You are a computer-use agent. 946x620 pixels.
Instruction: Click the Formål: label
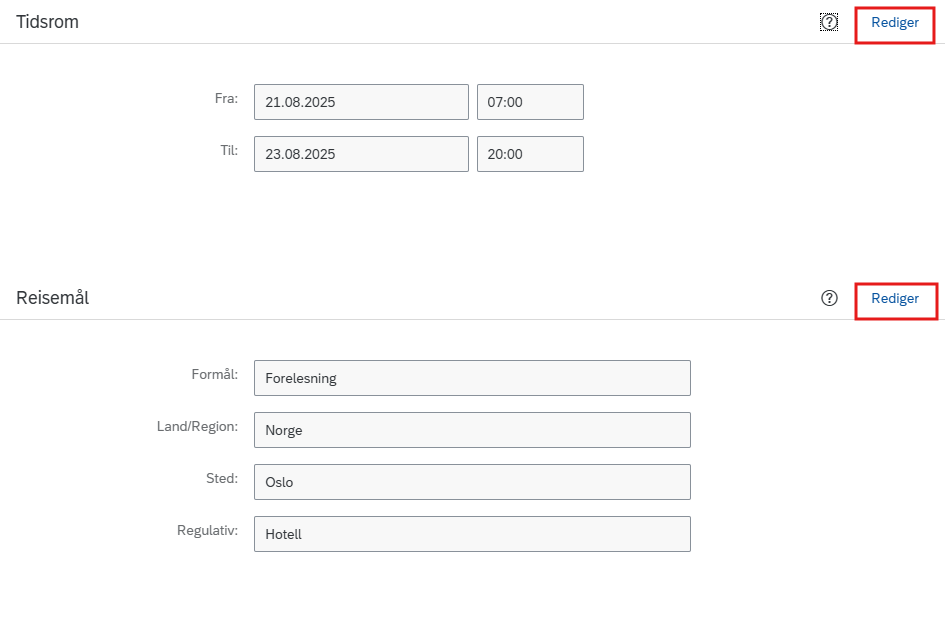point(215,375)
